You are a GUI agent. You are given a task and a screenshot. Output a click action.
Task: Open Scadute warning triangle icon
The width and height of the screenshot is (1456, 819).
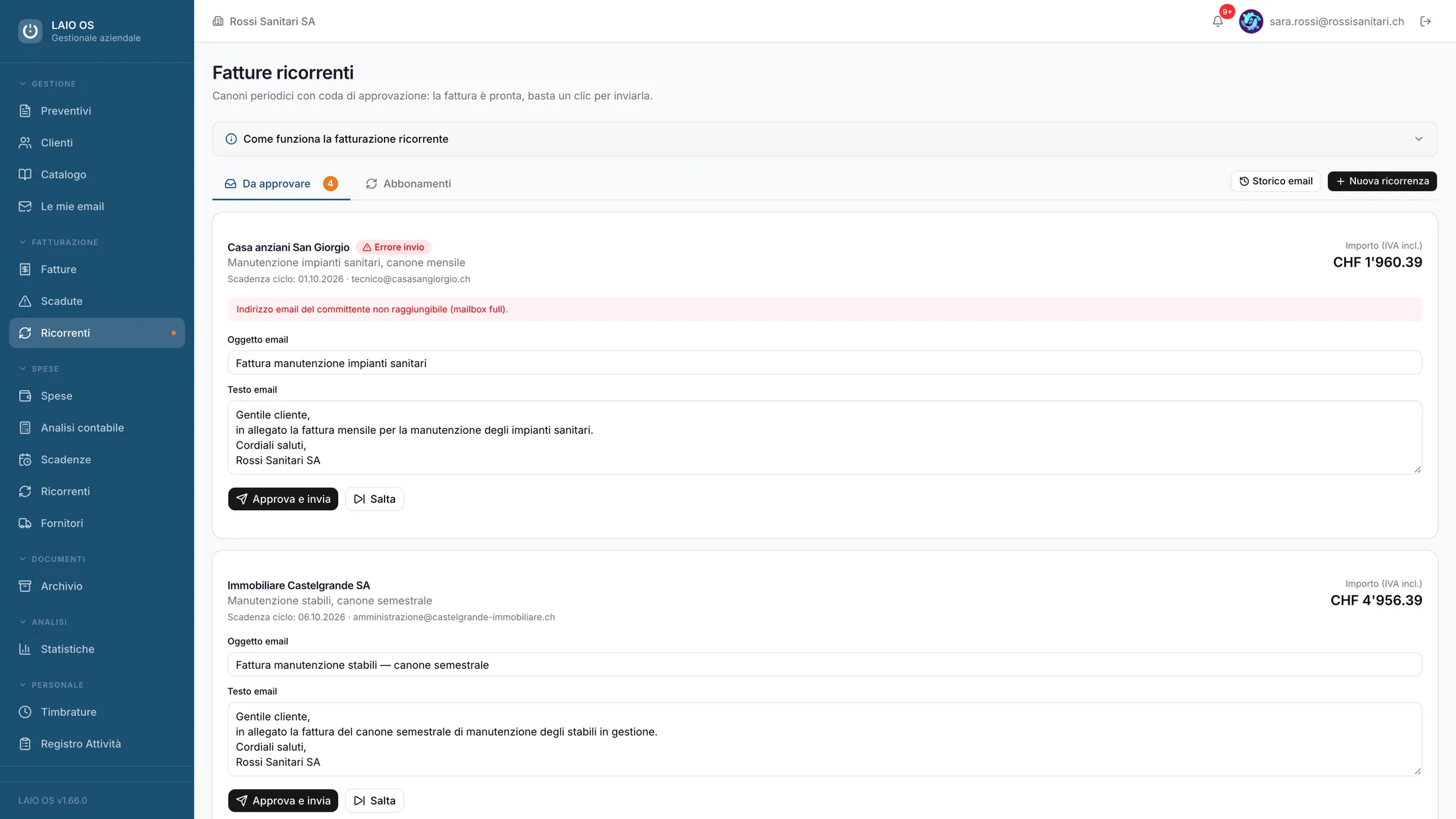tap(25, 301)
